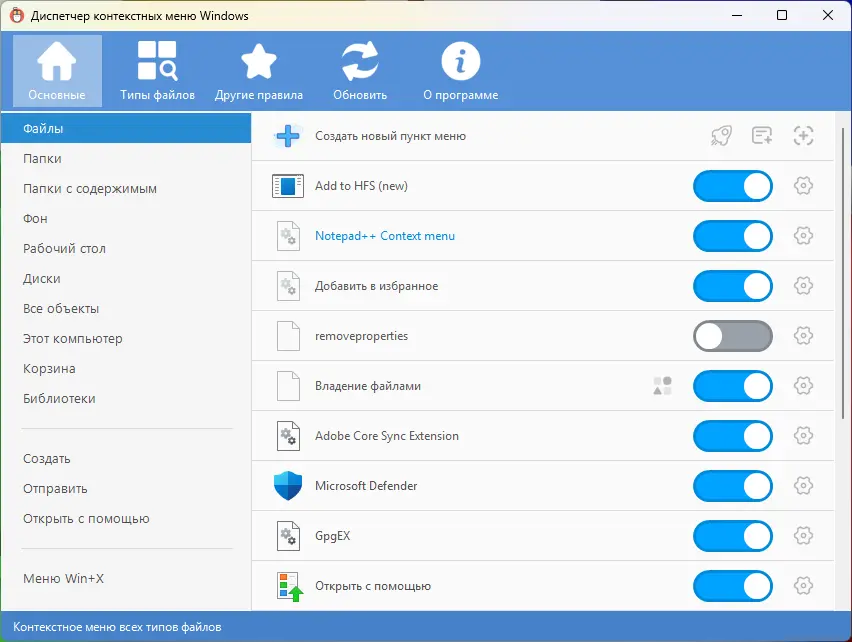Image resolution: width=852 pixels, height=642 pixels.
Task: Click the Adobe Core Sync Extension label
Action: pos(387,436)
